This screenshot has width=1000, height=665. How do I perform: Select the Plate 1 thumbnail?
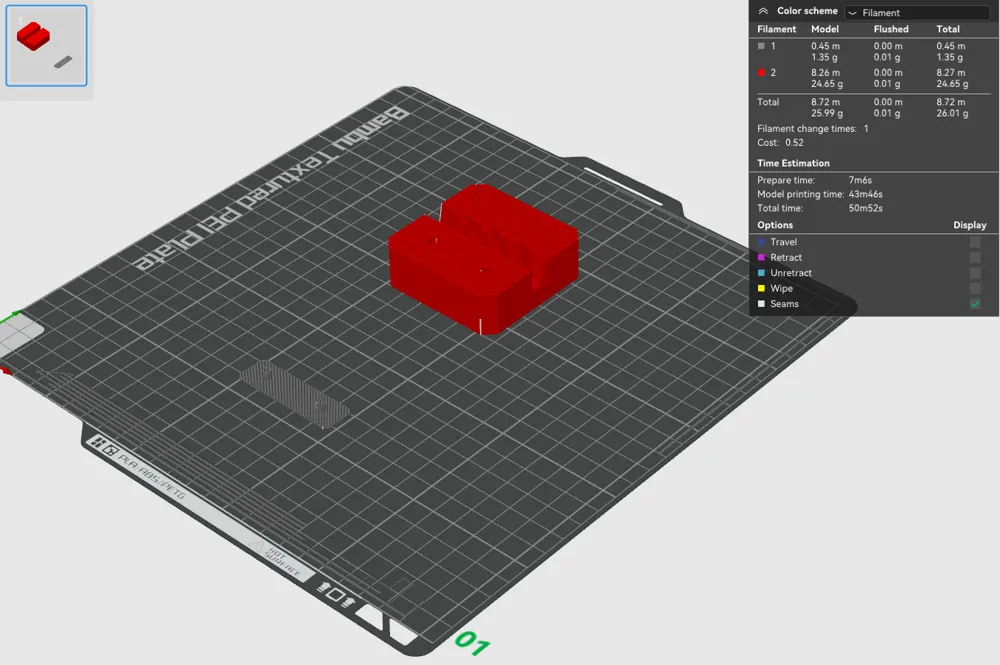(x=46, y=44)
